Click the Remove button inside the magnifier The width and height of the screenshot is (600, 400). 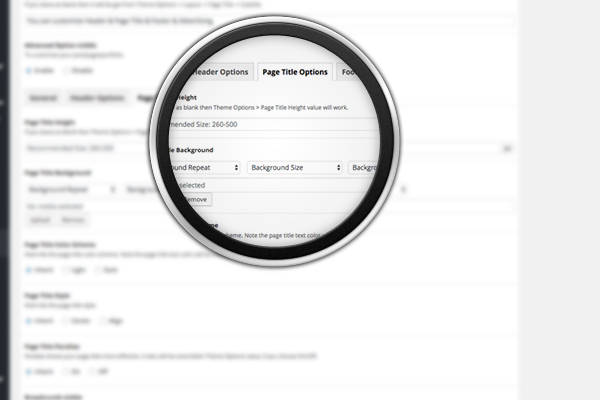click(193, 200)
